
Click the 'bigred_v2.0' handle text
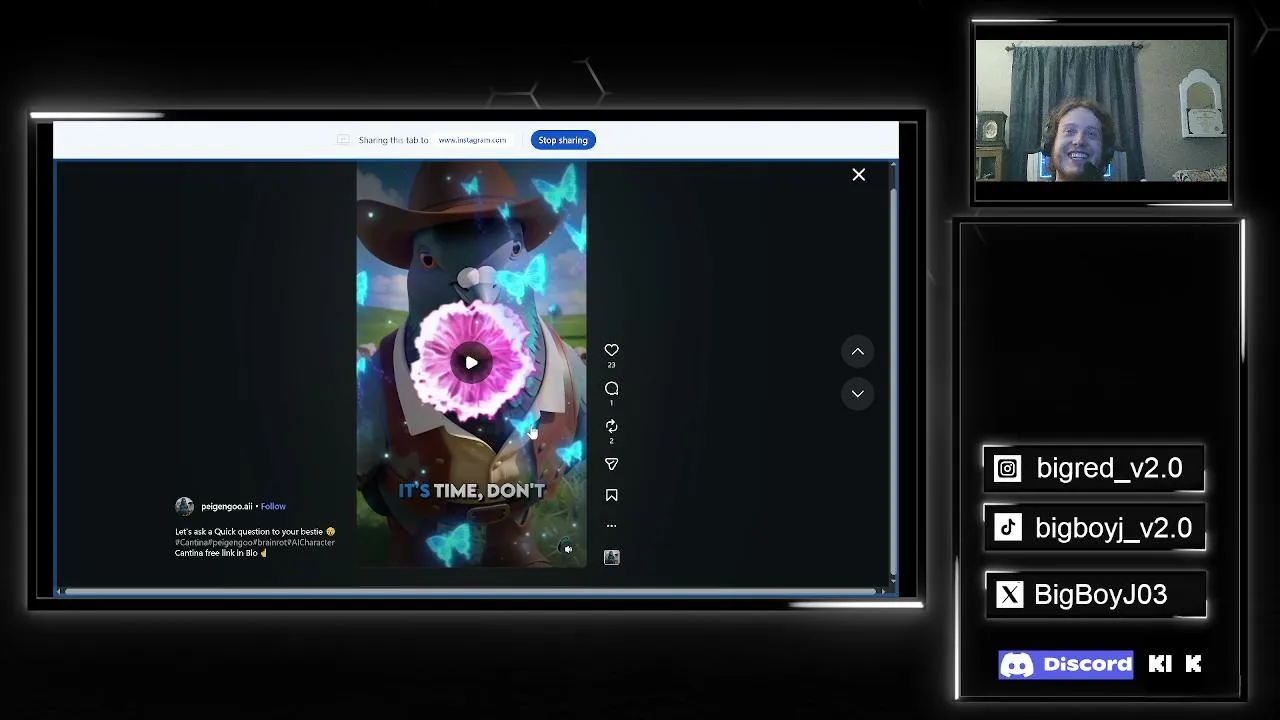pos(1109,468)
